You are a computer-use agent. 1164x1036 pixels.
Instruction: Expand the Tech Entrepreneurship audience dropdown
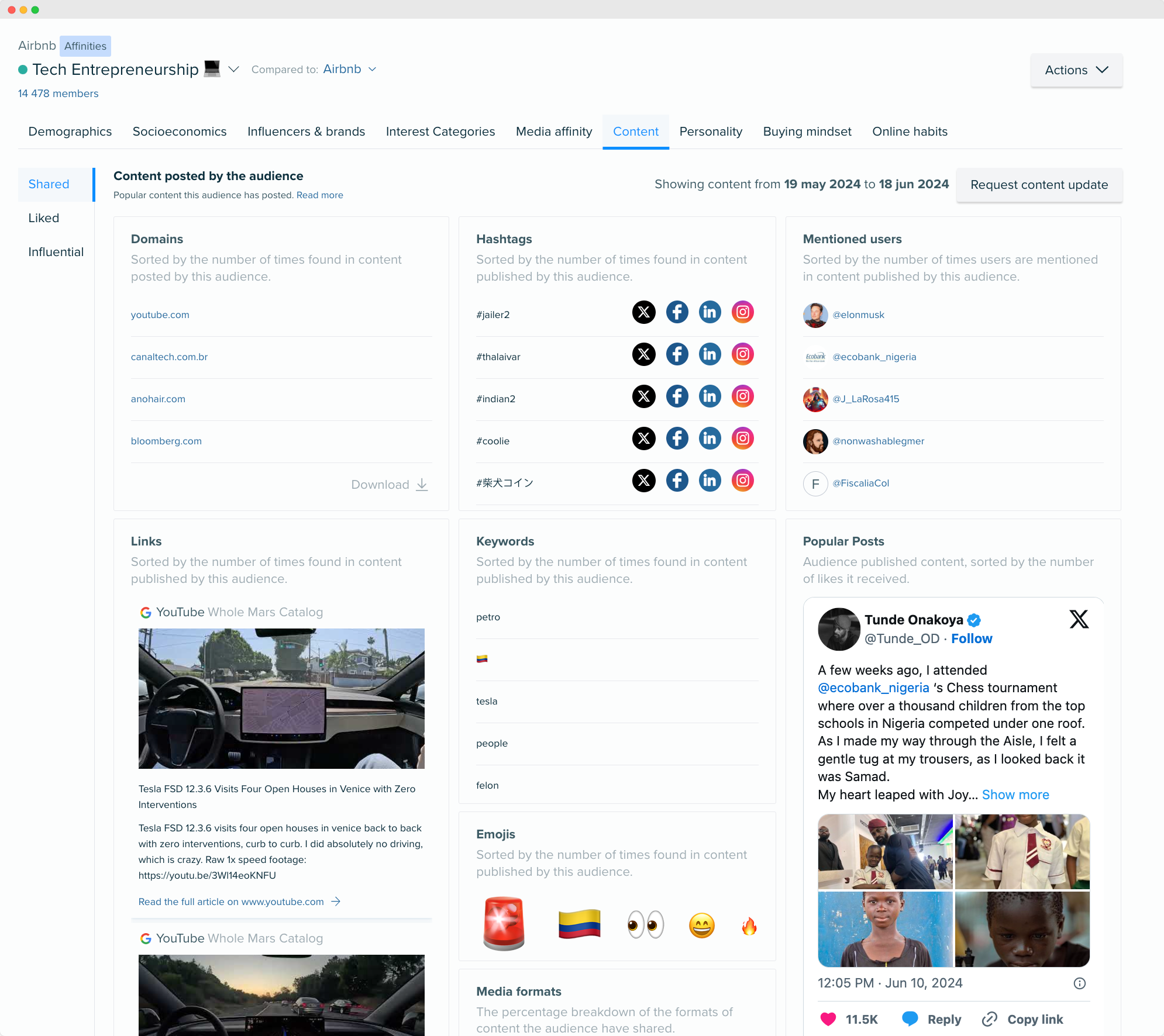[235, 69]
